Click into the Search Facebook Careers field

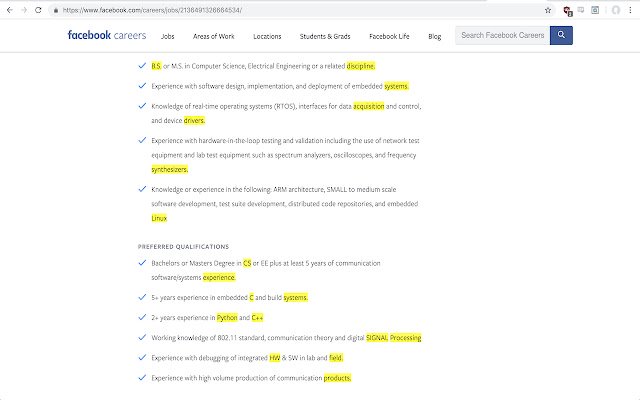(x=502, y=35)
